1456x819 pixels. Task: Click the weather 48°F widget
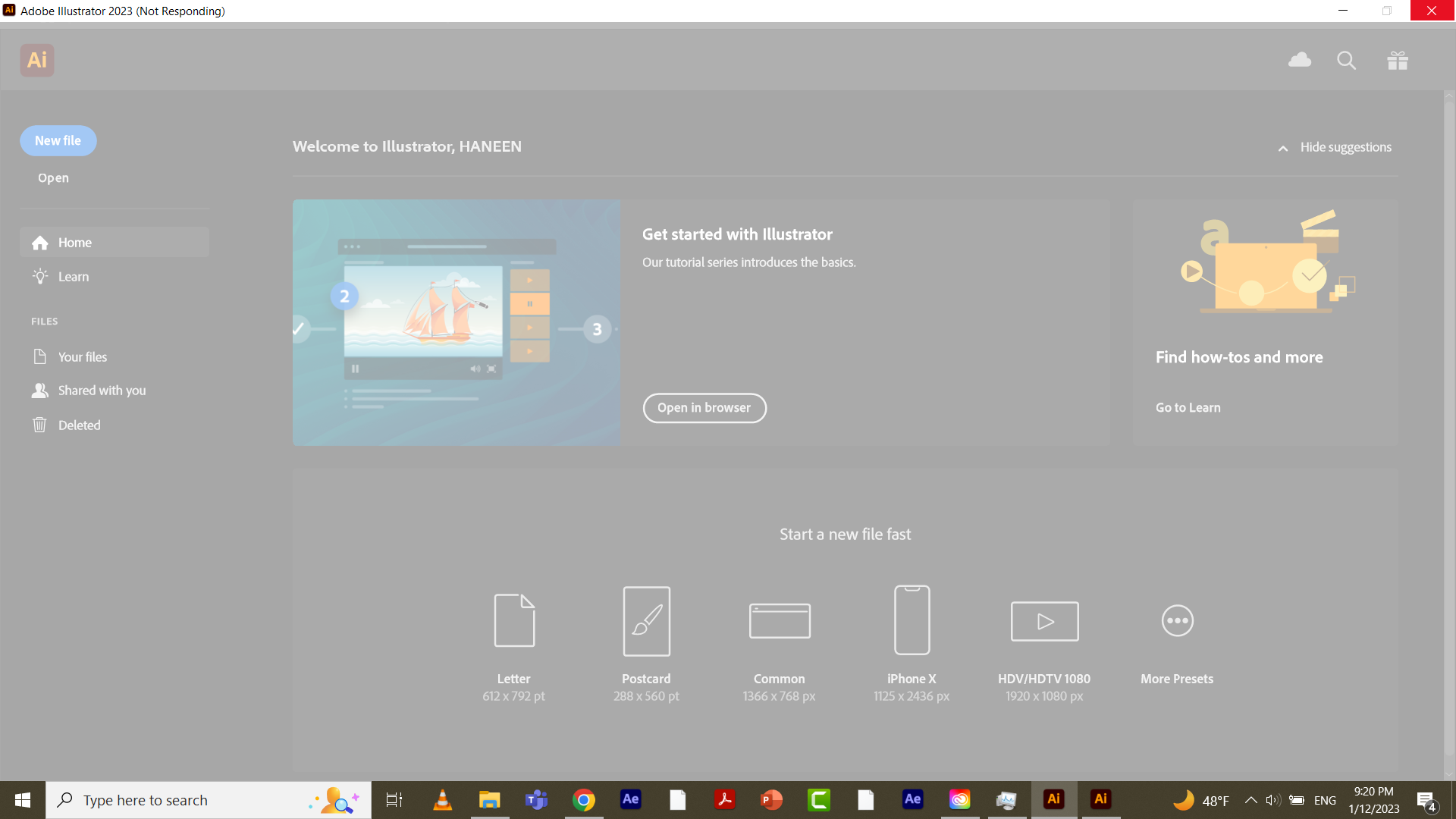[x=1201, y=800]
